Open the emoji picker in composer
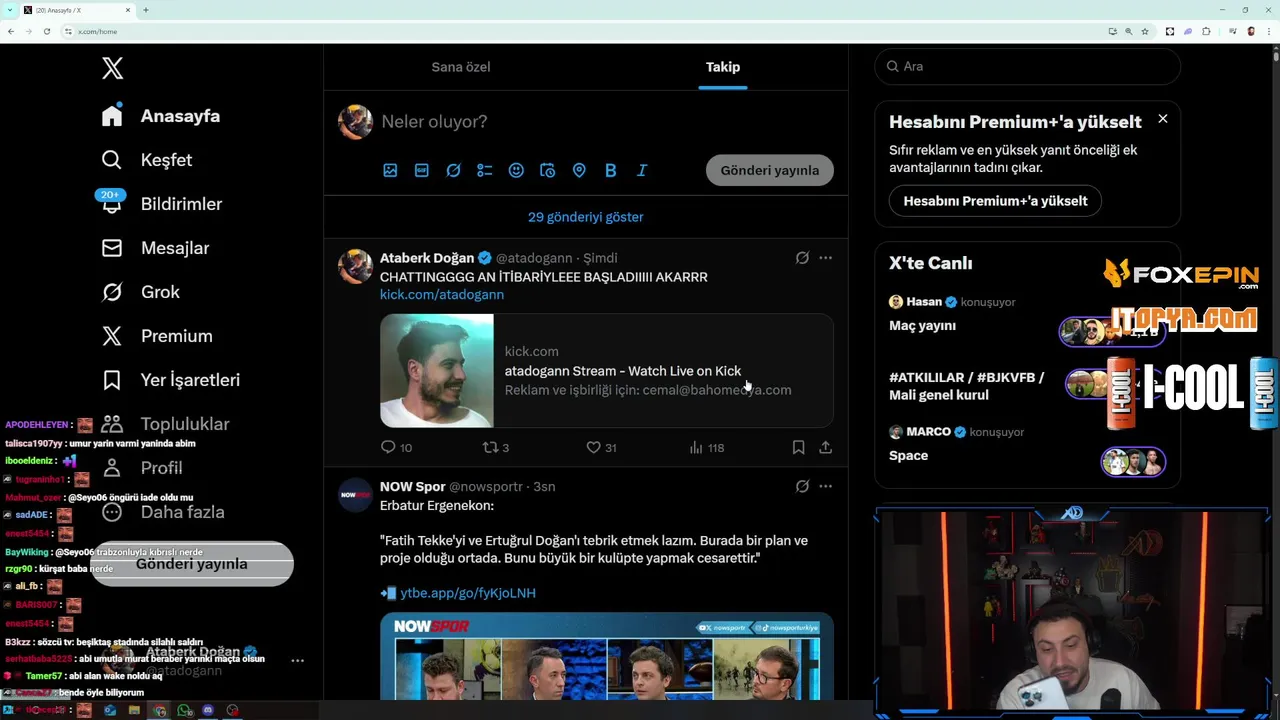The height and width of the screenshot is (720, 1280). coord(516,171)
